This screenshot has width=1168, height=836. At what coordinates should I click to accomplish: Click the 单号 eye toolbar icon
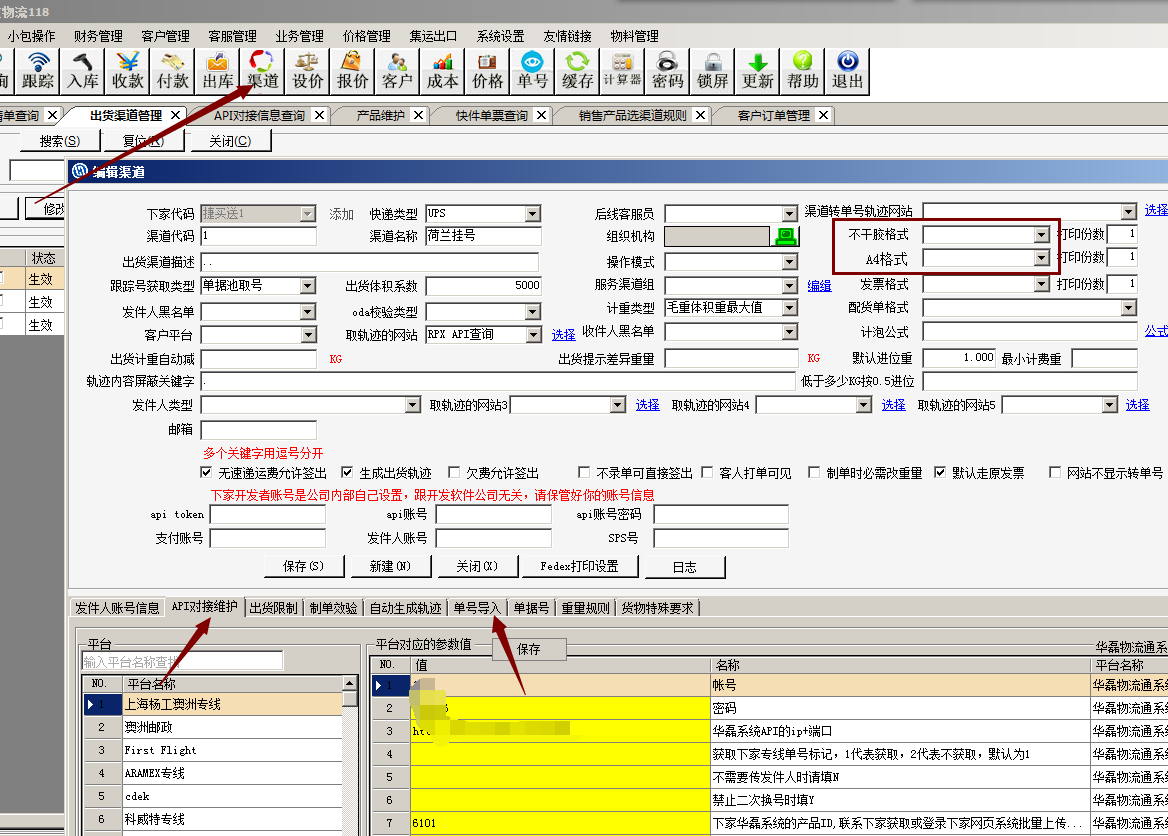532,72
